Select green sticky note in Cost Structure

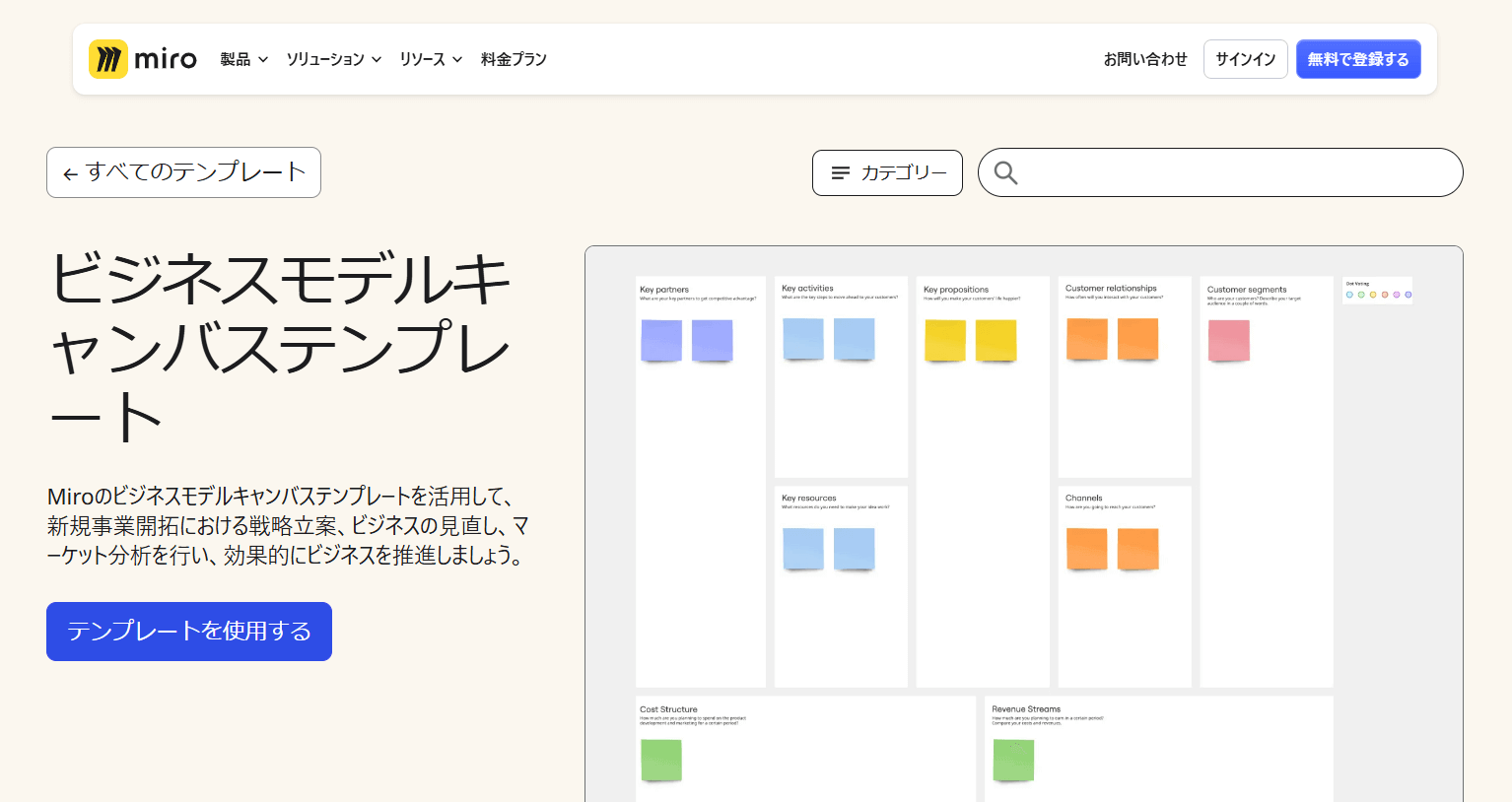[x=661, y=761]
